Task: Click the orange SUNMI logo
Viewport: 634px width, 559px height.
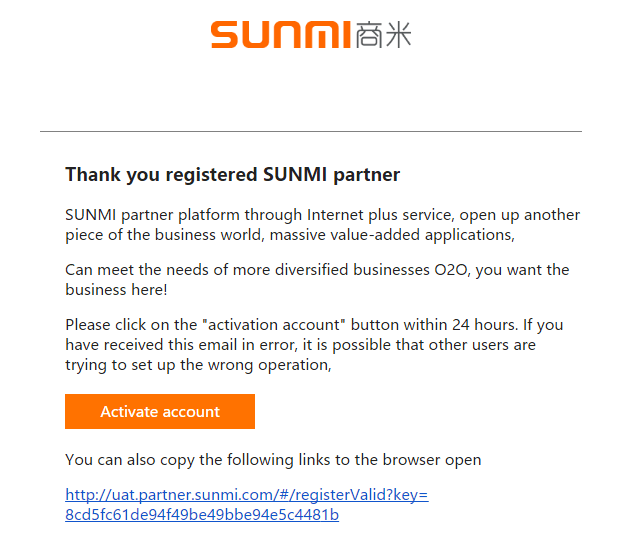Action: coord(281,35)
